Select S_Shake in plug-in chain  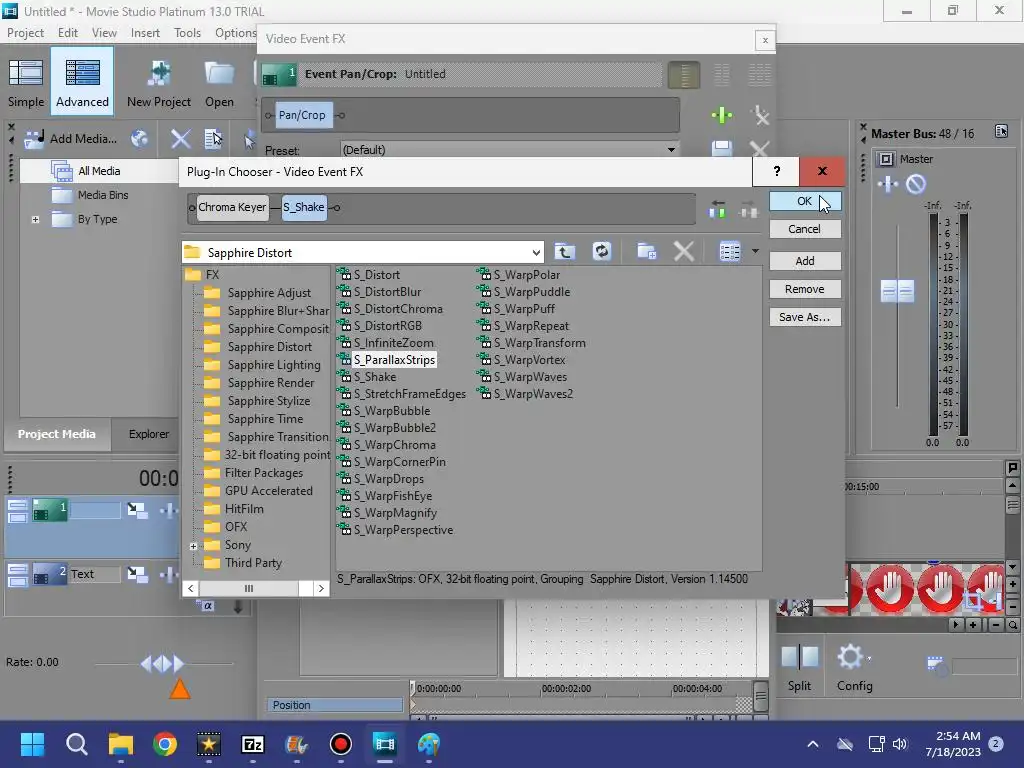point(304,207)
